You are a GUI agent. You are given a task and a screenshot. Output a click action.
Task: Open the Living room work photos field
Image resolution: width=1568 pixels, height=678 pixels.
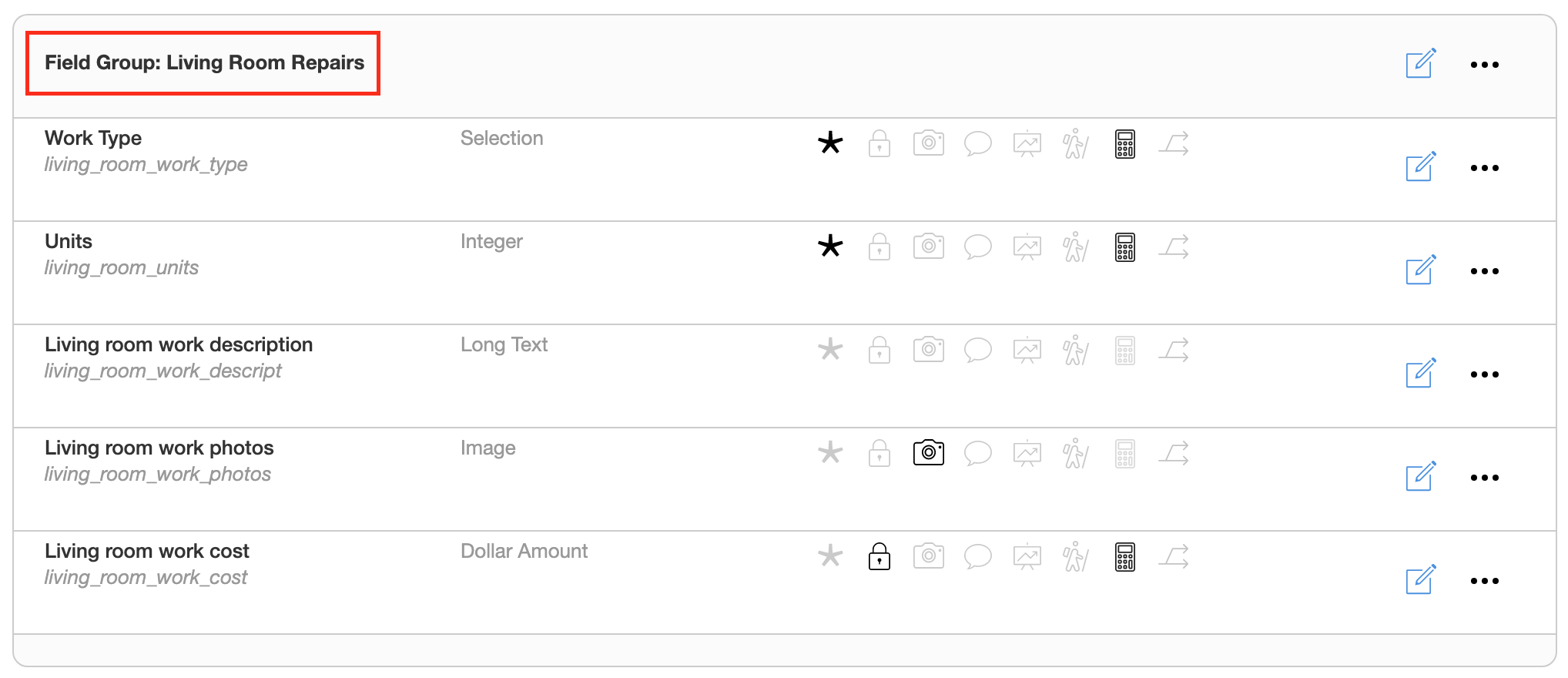[159, 448]
